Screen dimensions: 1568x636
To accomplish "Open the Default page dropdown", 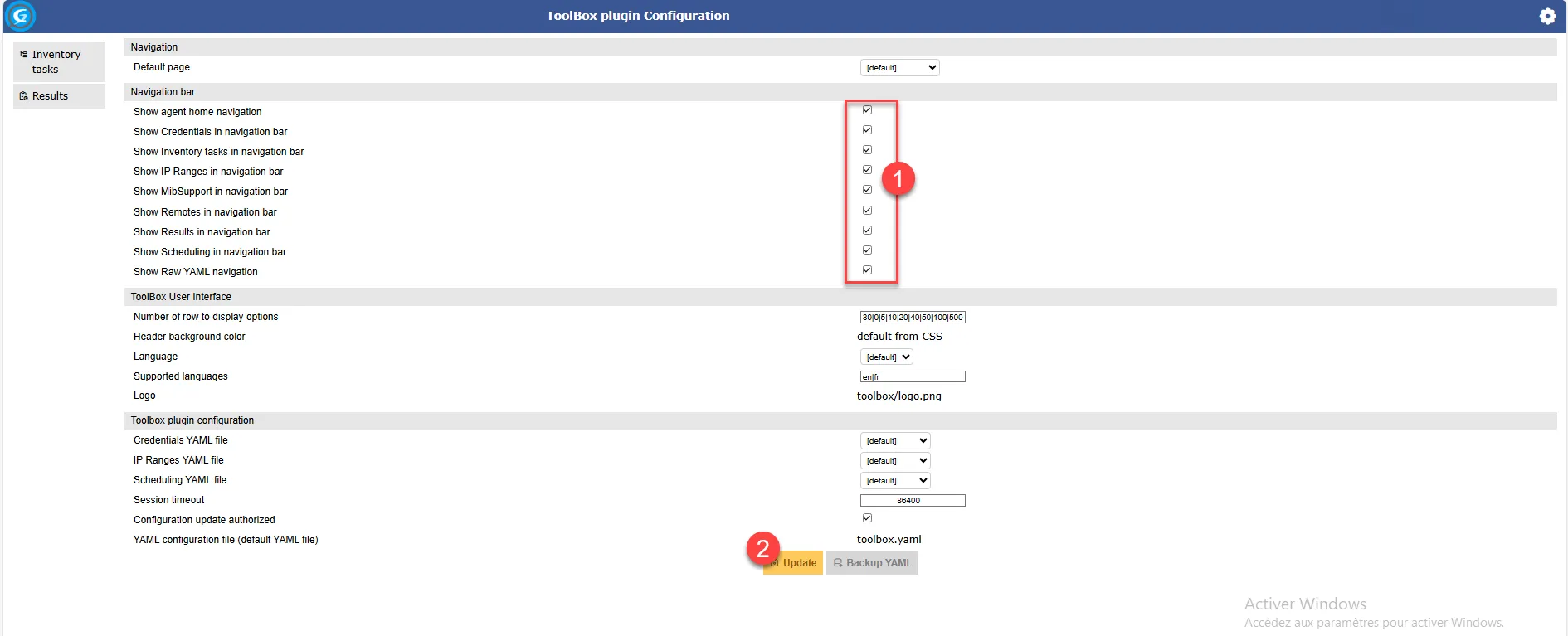I will tap(899, 68).
